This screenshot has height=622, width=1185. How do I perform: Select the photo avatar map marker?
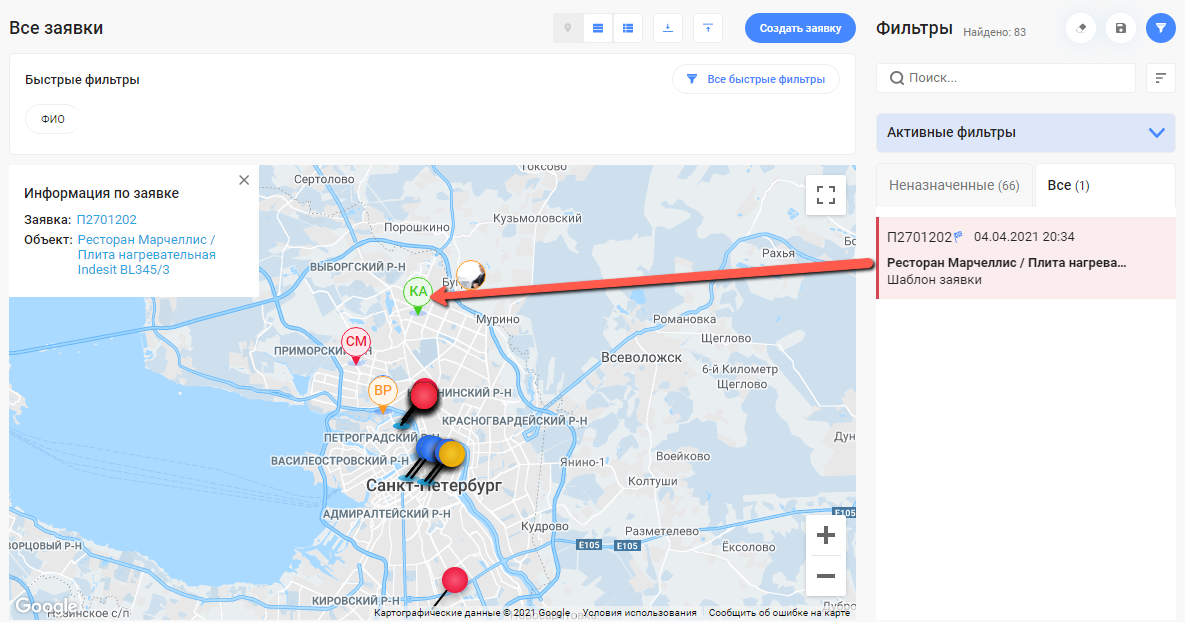pyautogui.click(x=470, y=275)
